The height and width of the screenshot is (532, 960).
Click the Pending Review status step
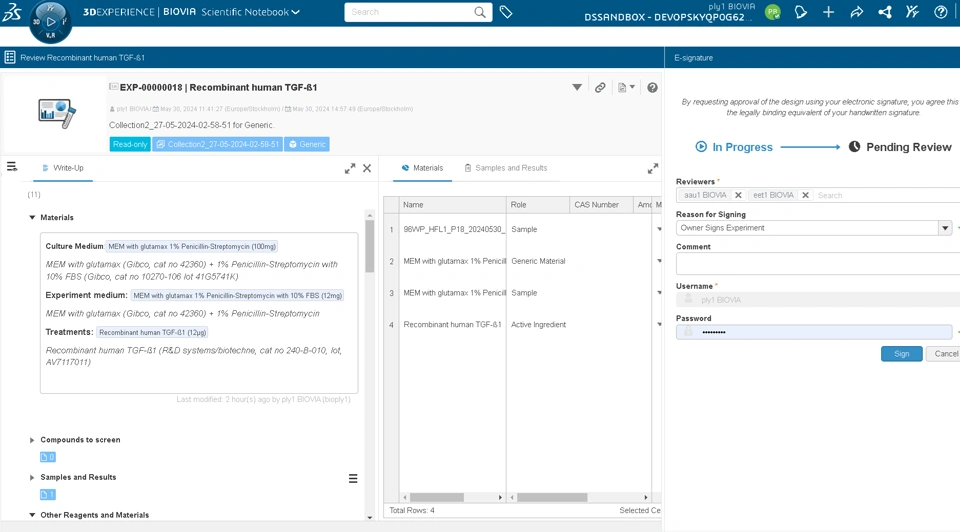(899, 147)
